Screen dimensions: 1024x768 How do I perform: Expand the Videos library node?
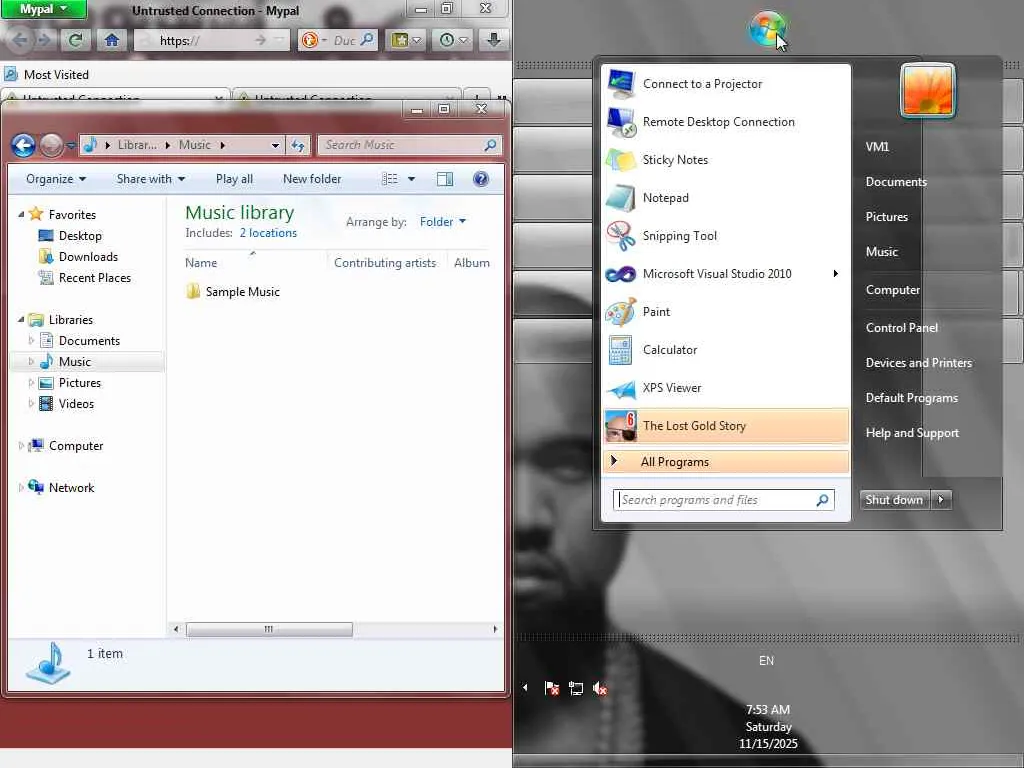pyautogui.click(x=31, y=404)
